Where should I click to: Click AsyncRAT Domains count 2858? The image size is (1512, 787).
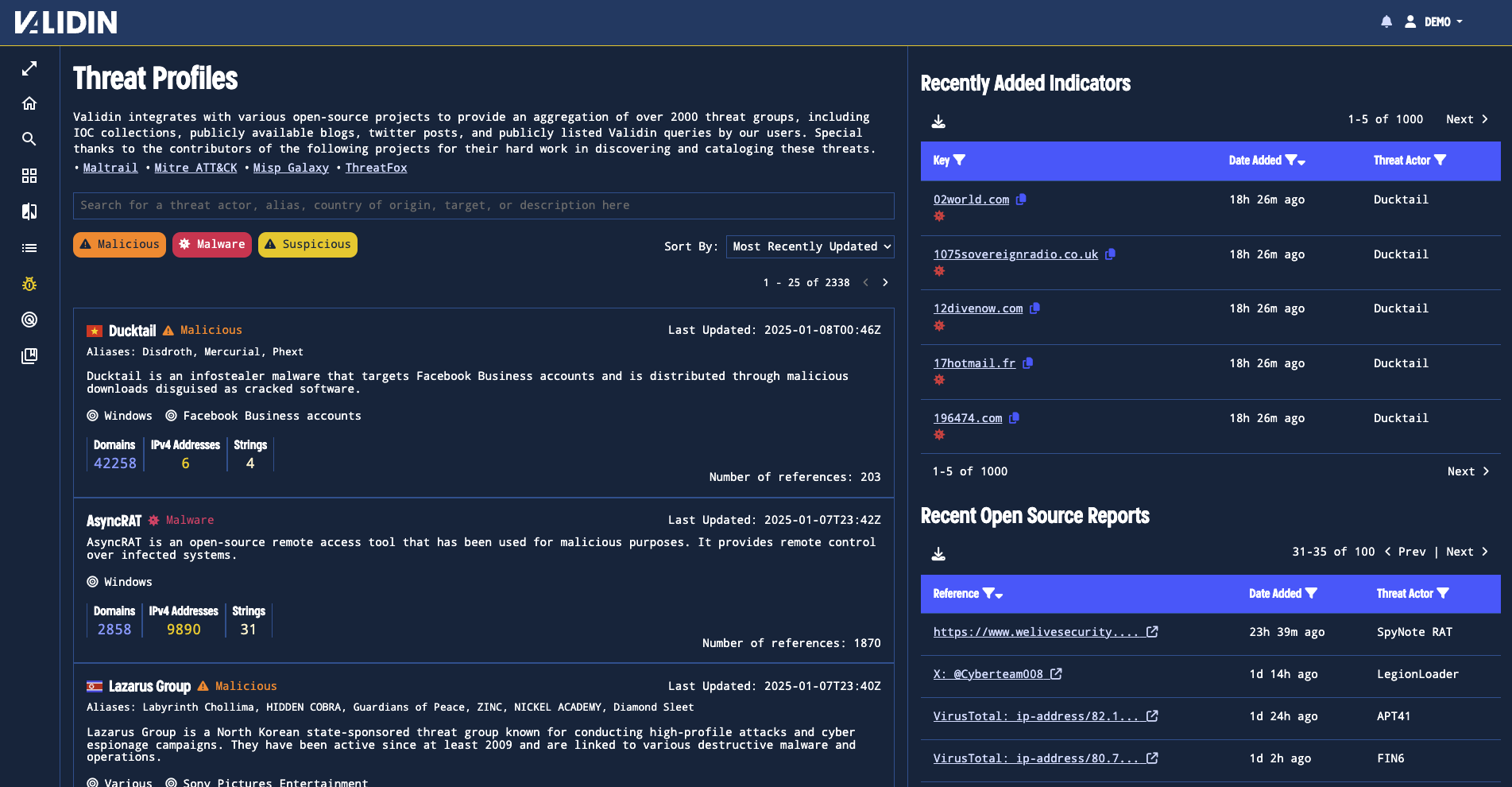114,630
